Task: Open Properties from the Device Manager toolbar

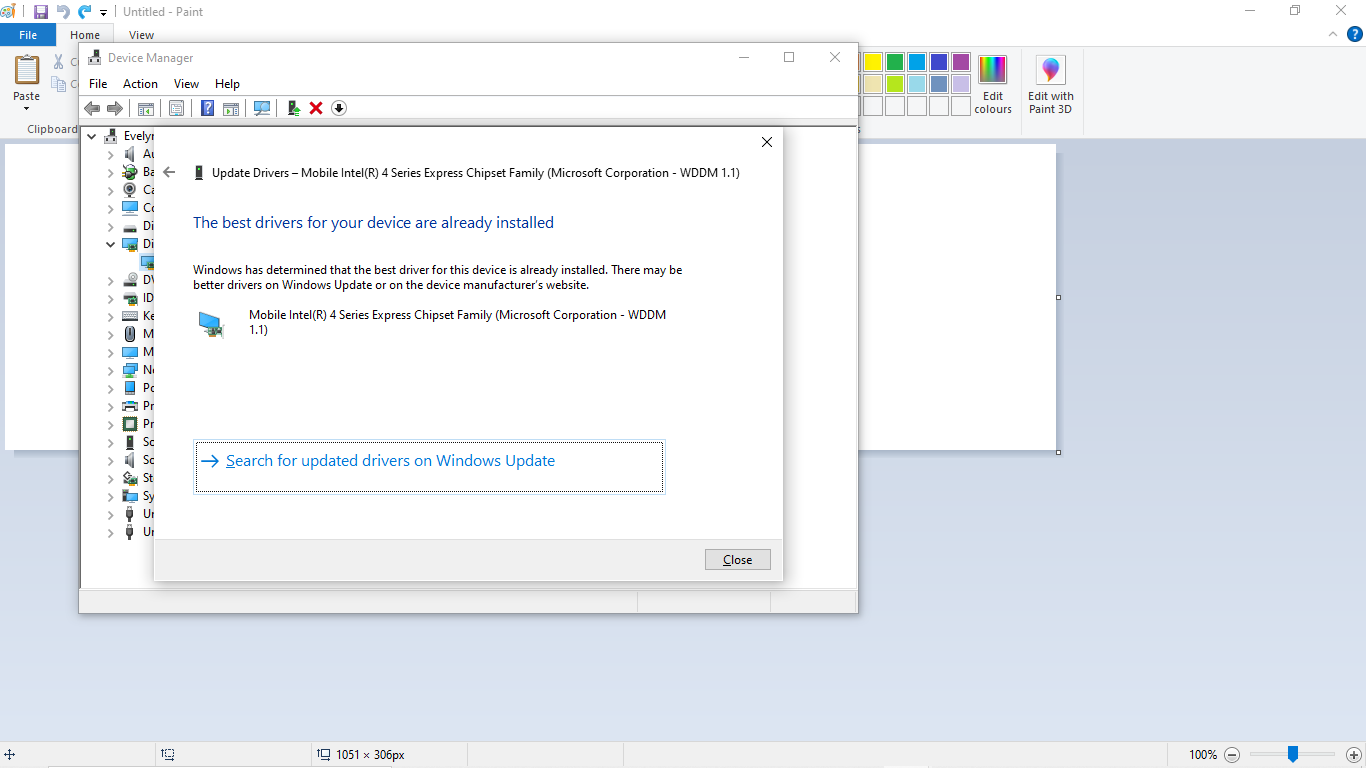Action: point(176,108)
